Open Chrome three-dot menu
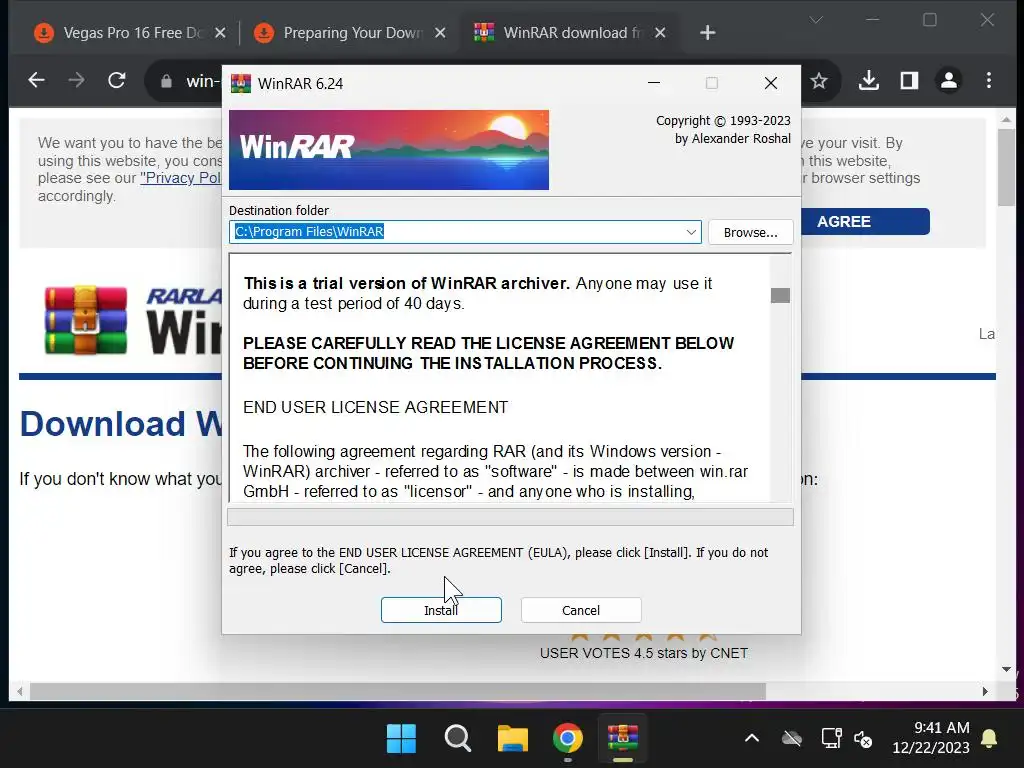This screenshot has height=768, width=1024. [x=989, y=80]
